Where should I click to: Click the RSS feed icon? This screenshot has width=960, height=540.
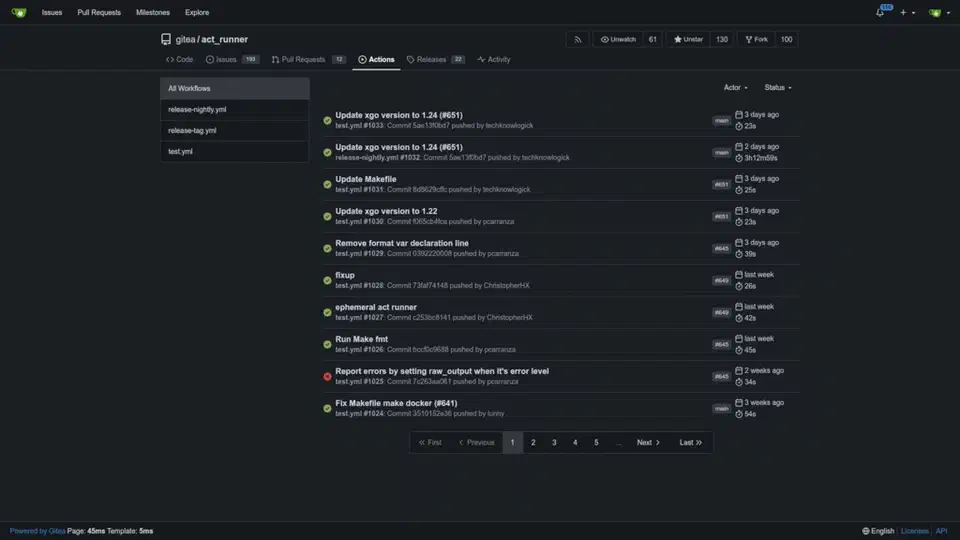click(577, 39)
